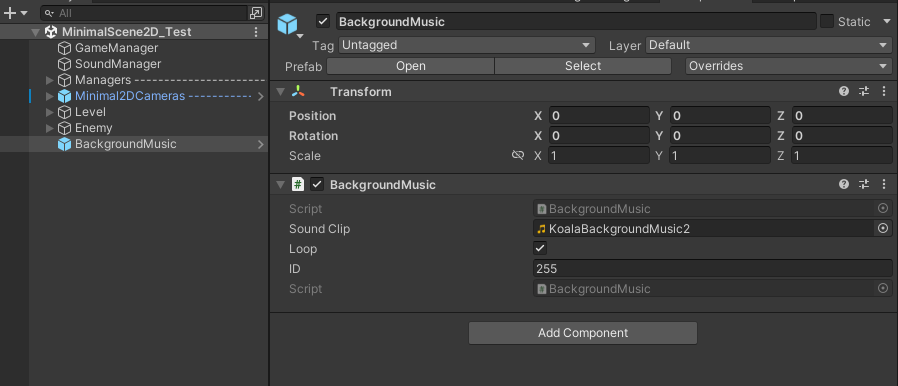Viewport: 898px width, 386px height.
Task: Open Transform preset settings icon
Action: (864, 91)
